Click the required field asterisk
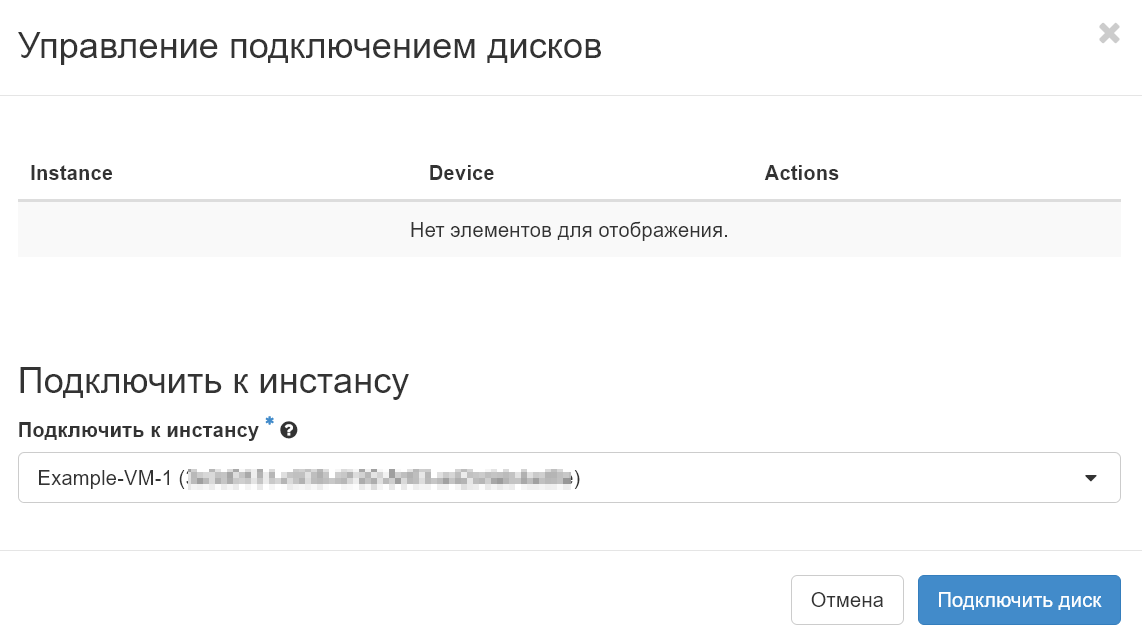The width and height of the screenshot is (1142, 643). pos(269,425)
